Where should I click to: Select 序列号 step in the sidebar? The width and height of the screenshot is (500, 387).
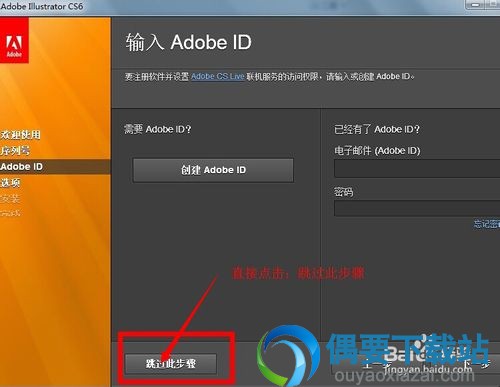pos(15,151)
